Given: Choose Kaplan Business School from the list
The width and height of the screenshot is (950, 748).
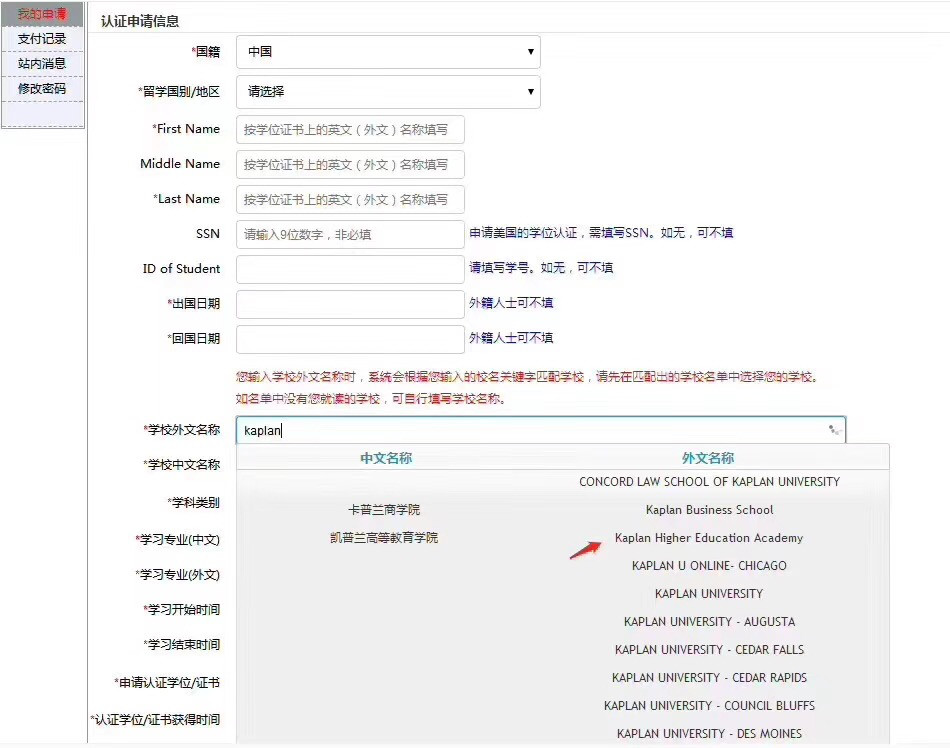Looking at the screenshot, I should tap(708, 510).
